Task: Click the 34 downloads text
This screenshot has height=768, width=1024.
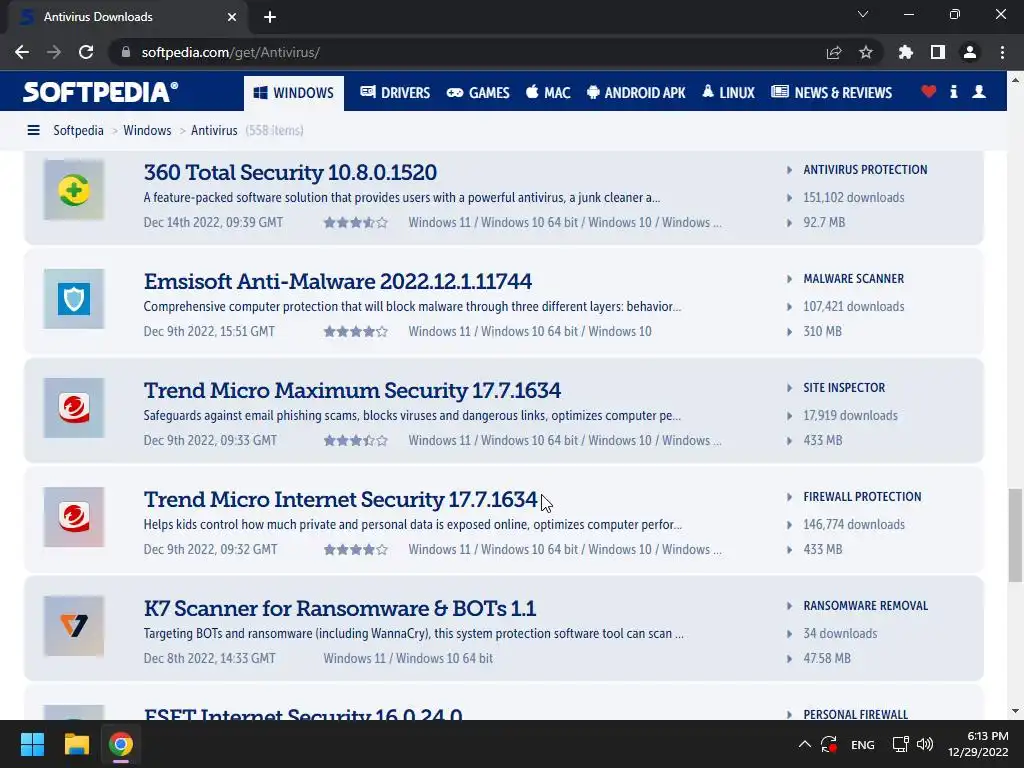Action: coord(840,633)
